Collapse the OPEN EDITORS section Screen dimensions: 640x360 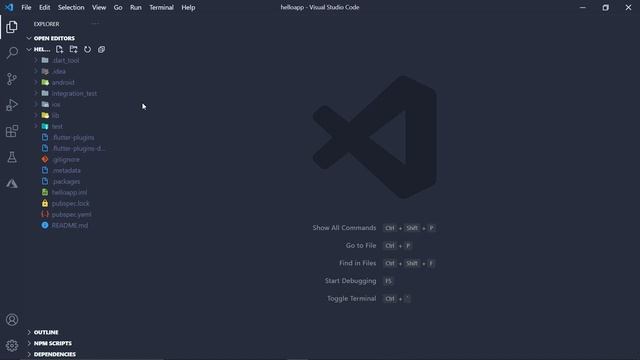(x=29, y=38)
